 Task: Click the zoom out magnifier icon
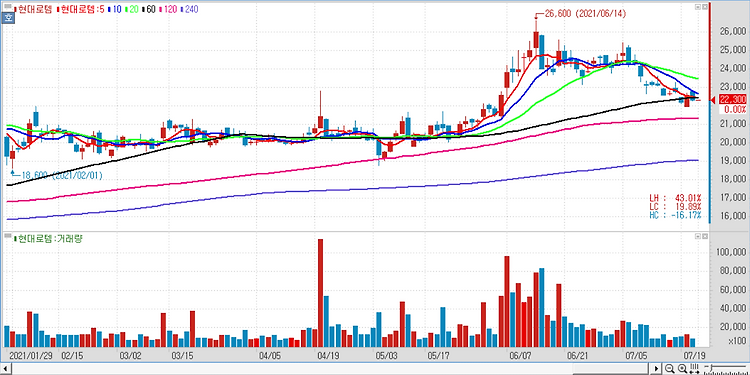669,368
